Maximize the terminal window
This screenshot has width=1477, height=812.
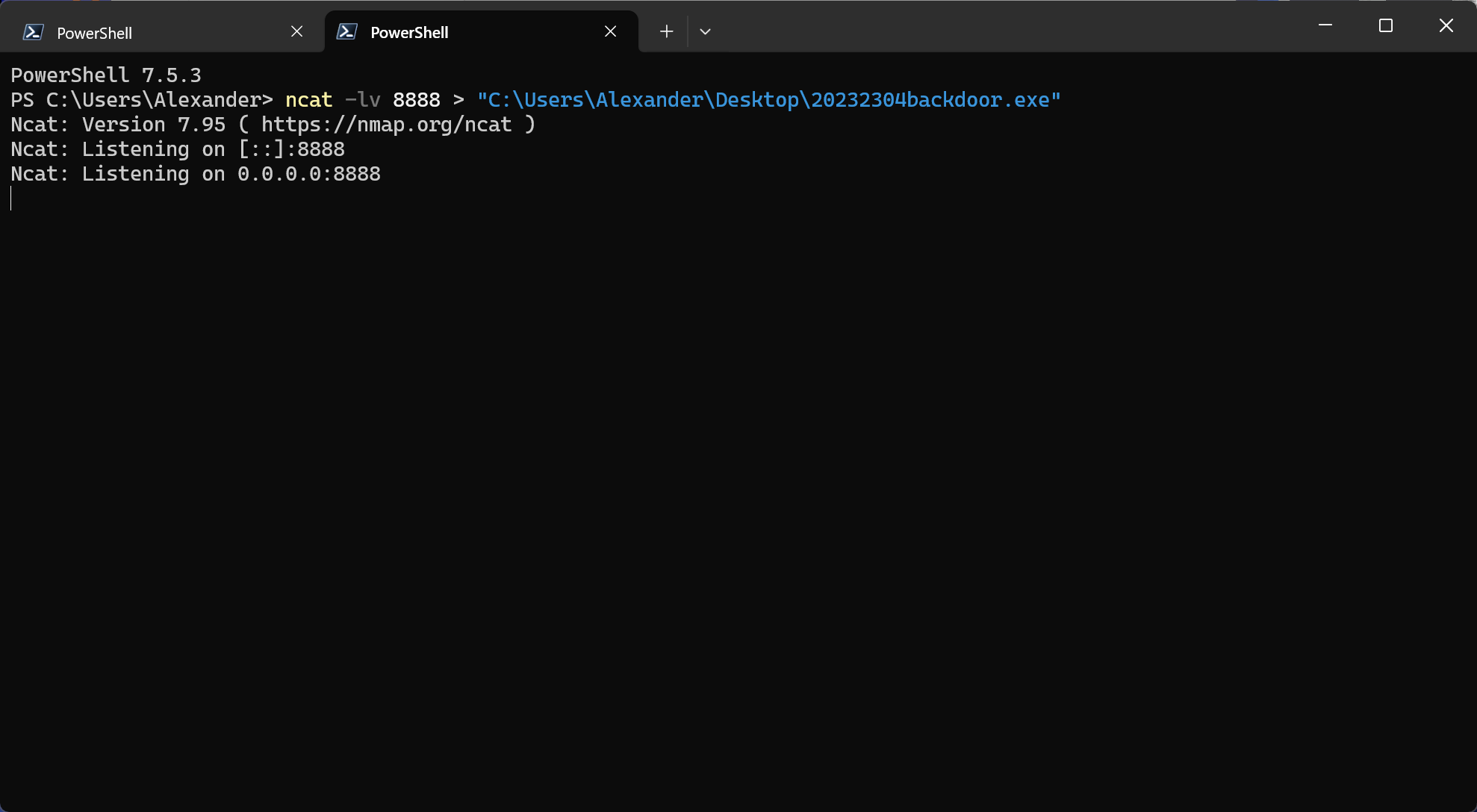tap(1386, 25)
